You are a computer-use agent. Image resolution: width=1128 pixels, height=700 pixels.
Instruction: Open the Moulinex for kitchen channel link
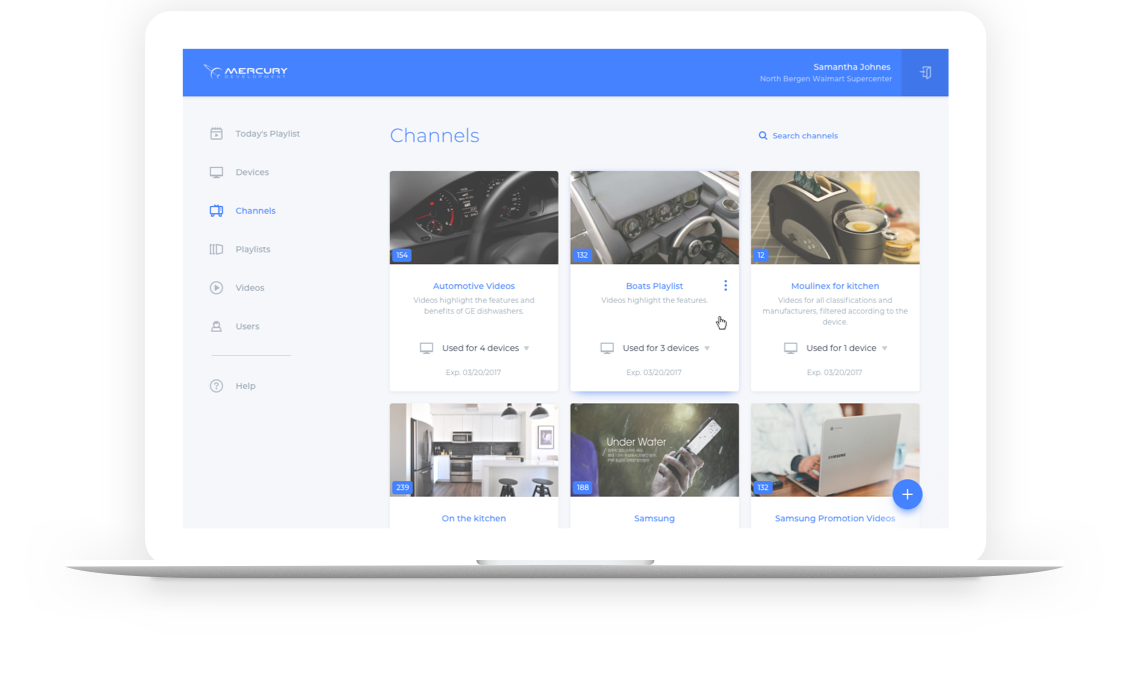[x=834, y=286]
